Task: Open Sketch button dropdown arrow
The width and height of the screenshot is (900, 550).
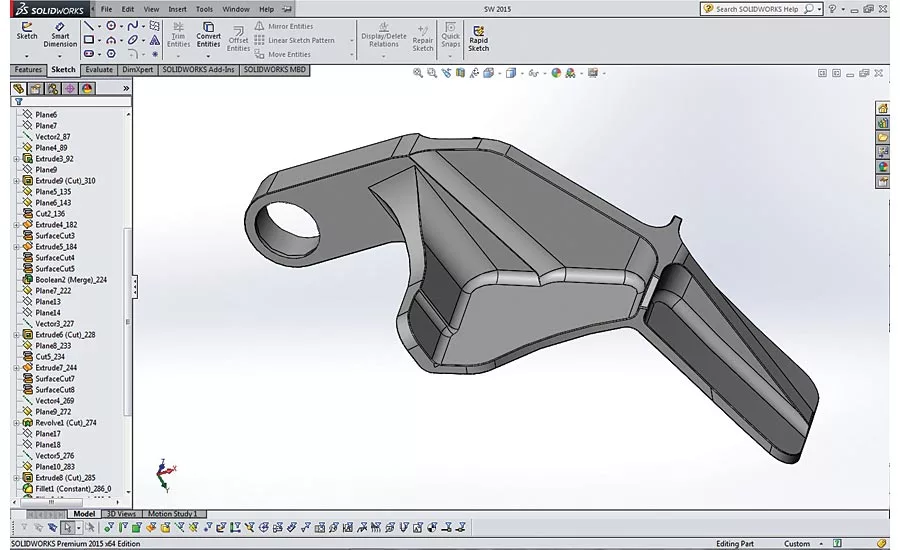Action: (x=26, y=56)
